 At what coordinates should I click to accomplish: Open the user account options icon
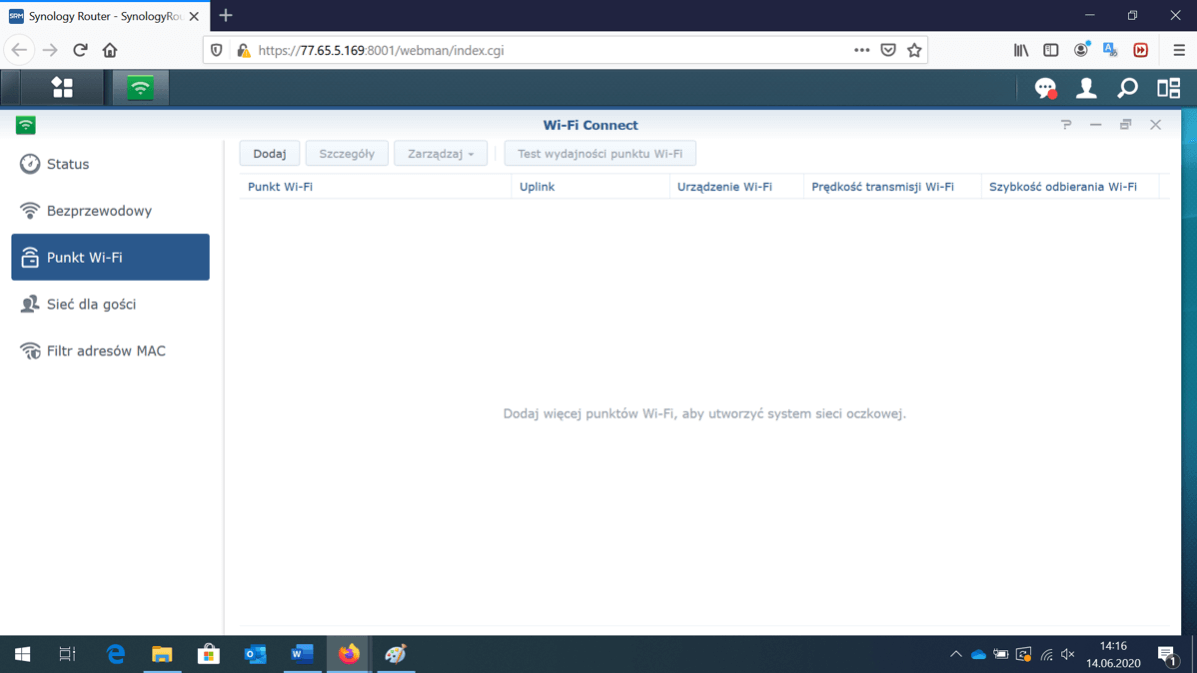point(1086,89)
